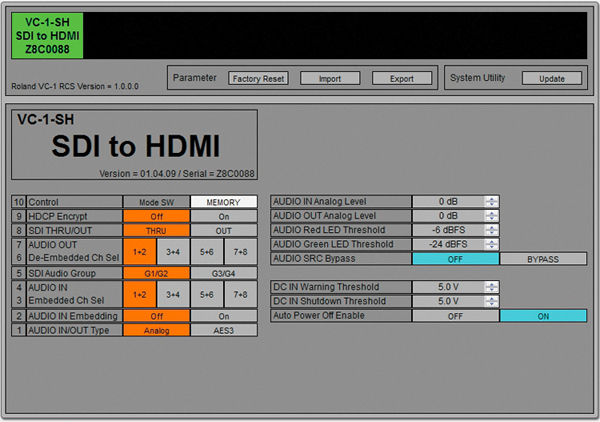600x422 pixels.
Task: Click the -6 dBFS Red LED value field
Action: pyautogui.click(x=448, y=230)
